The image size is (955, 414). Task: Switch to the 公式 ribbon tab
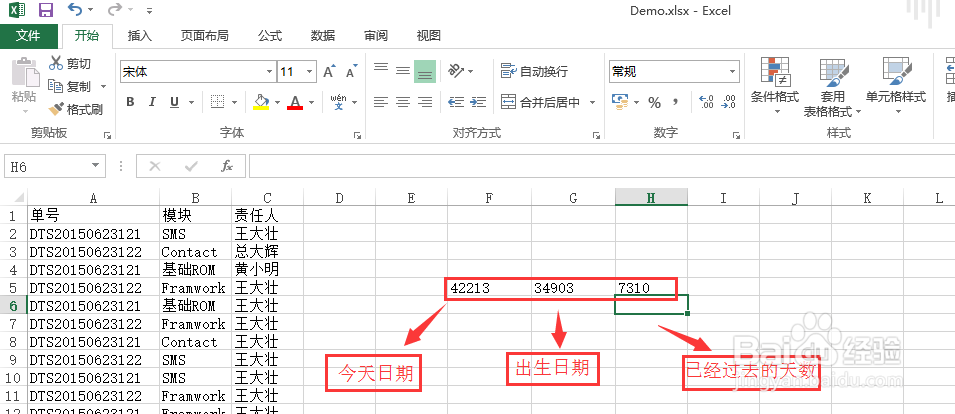click(270, 36)
